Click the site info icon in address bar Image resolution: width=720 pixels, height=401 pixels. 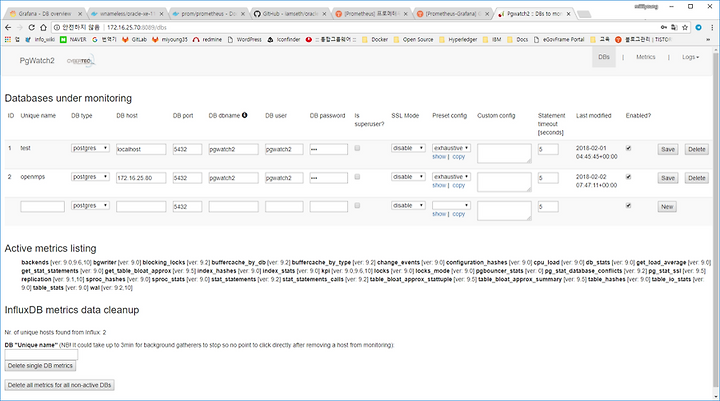click(x=57, y=28)
